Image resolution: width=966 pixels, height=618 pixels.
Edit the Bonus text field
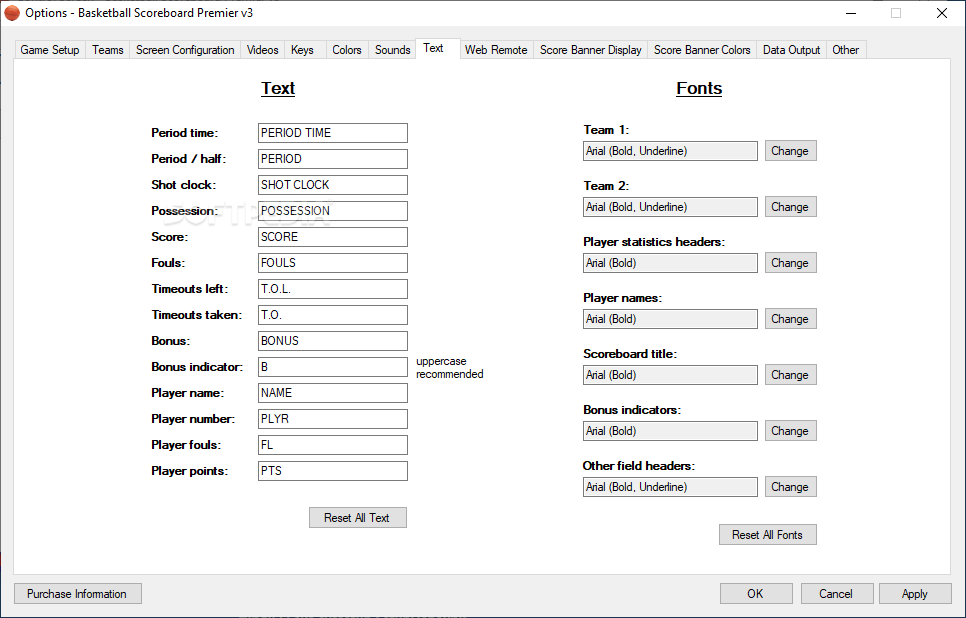click(x=333, y=341)
